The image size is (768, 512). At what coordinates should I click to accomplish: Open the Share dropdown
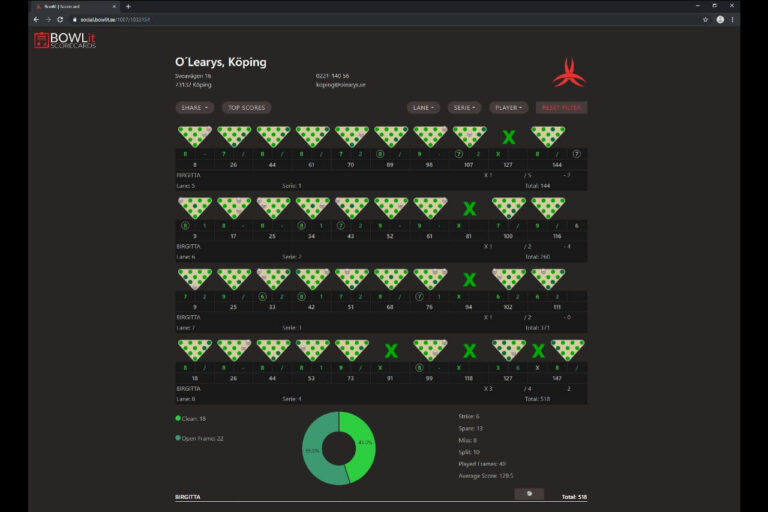pyautogui.click(x=194, y=107)
